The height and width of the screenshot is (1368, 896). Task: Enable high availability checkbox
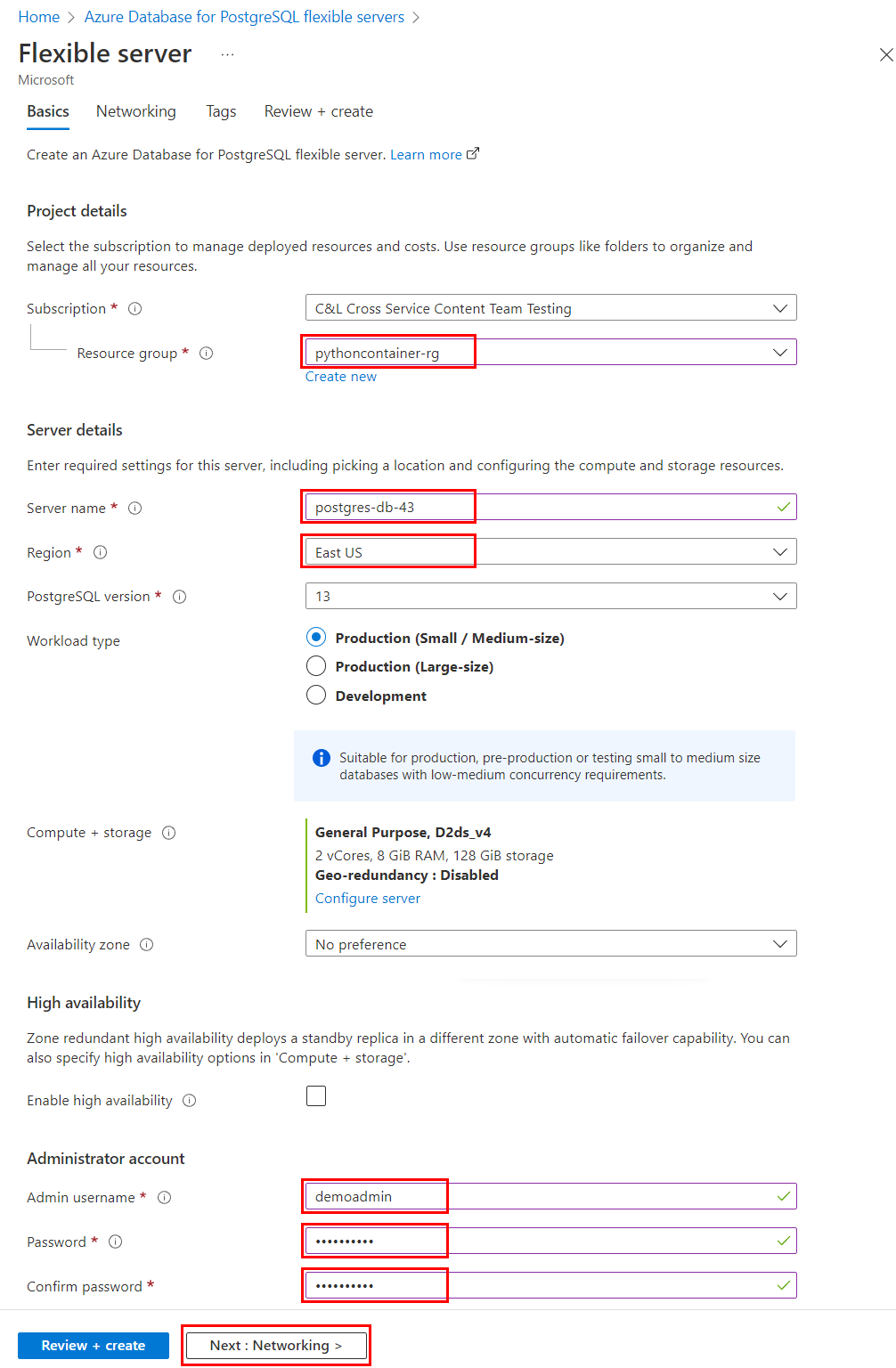pyautogui.click(x=316, y=1095)
